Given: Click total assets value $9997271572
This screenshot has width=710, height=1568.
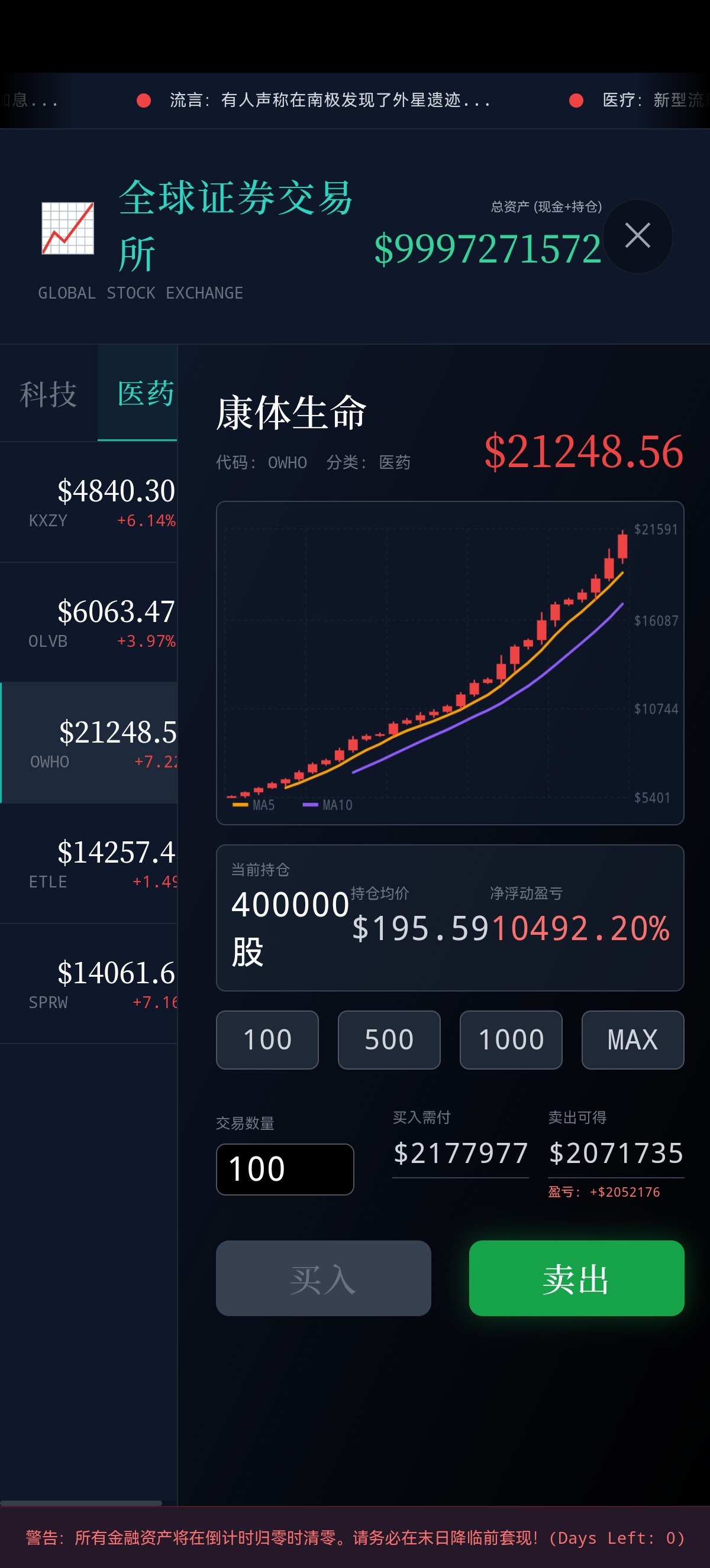Looking at the screenshot, I should [x=488, y=249].
